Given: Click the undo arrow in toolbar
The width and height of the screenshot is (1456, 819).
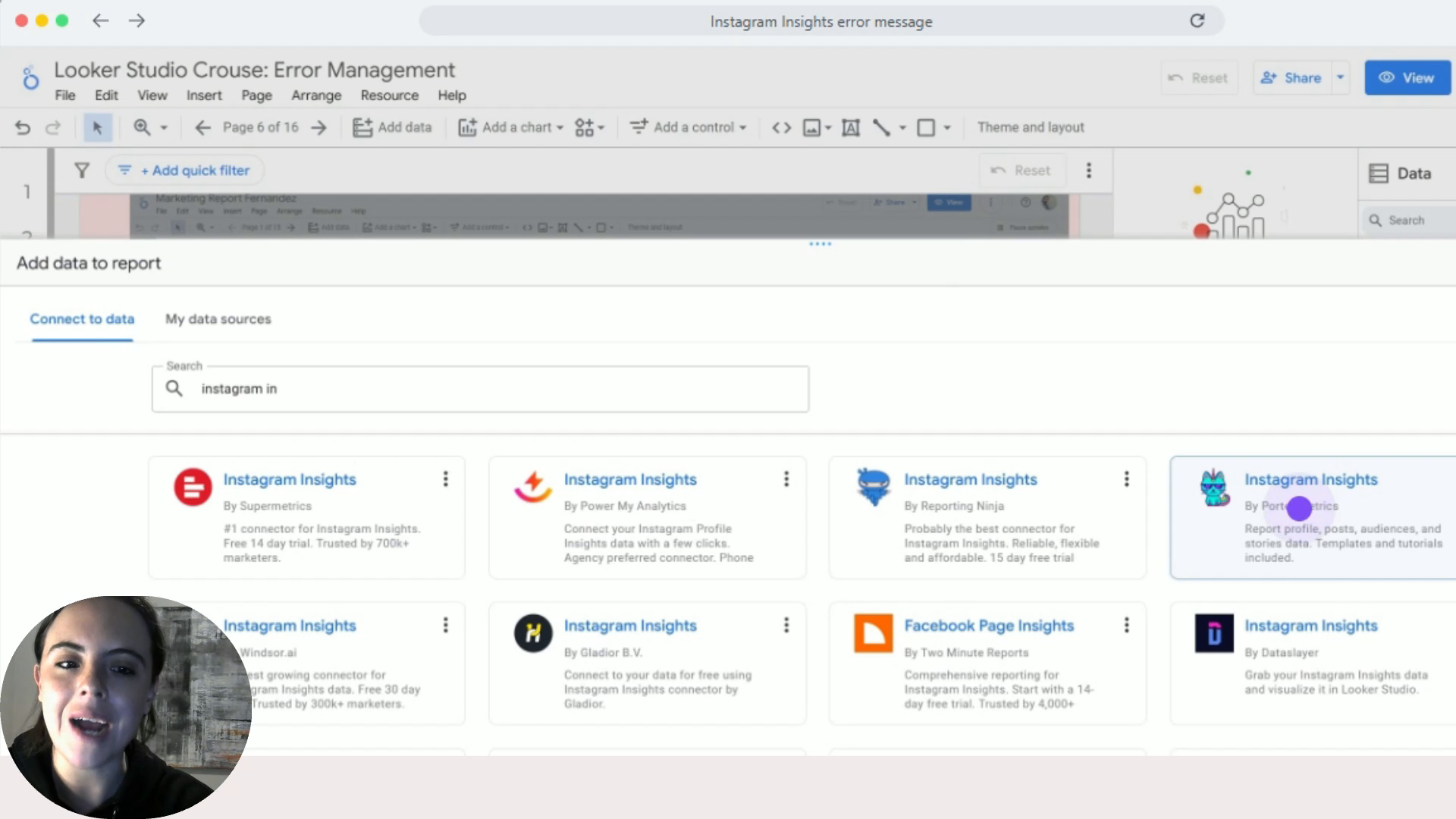Looking at the screenshot, I should pos(23,127).
